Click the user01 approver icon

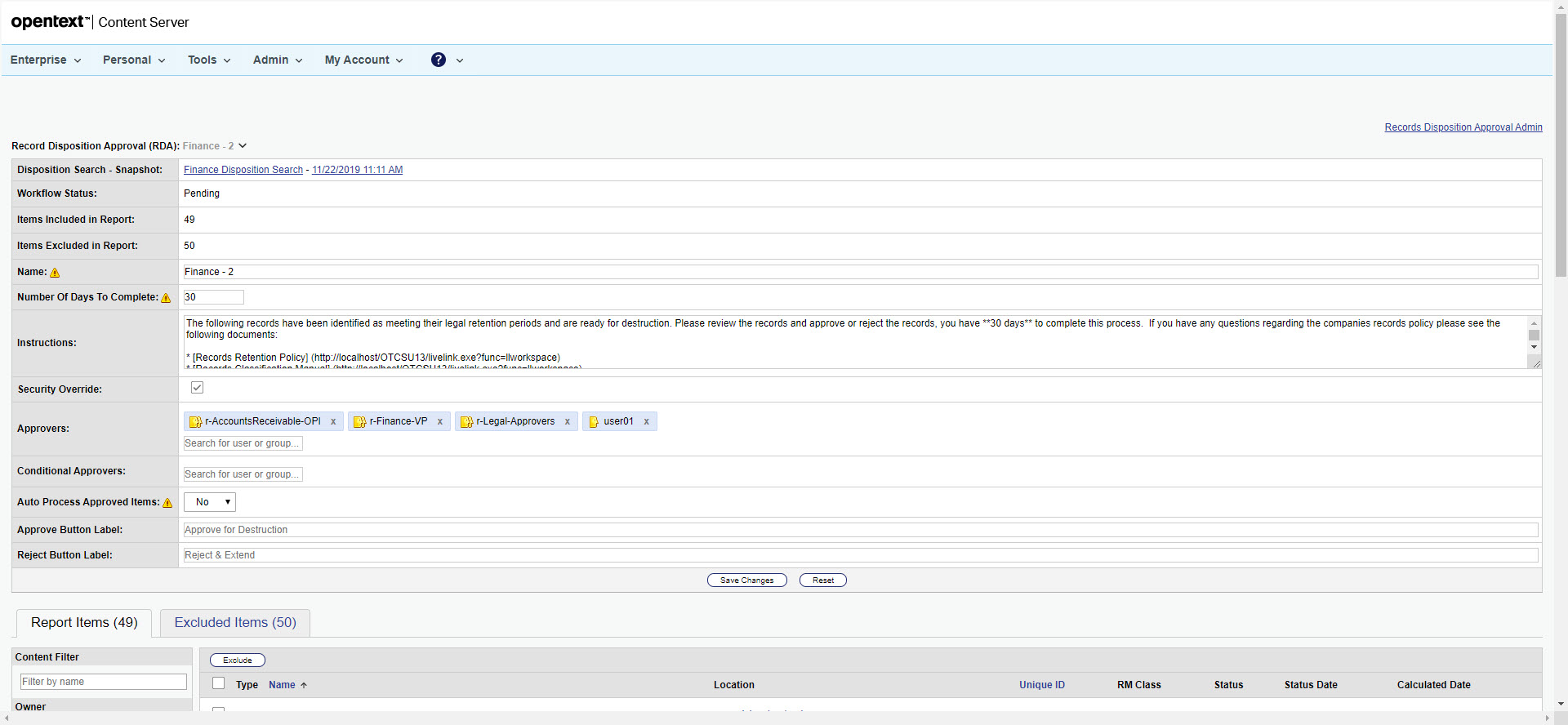click(x=594, y=422)
